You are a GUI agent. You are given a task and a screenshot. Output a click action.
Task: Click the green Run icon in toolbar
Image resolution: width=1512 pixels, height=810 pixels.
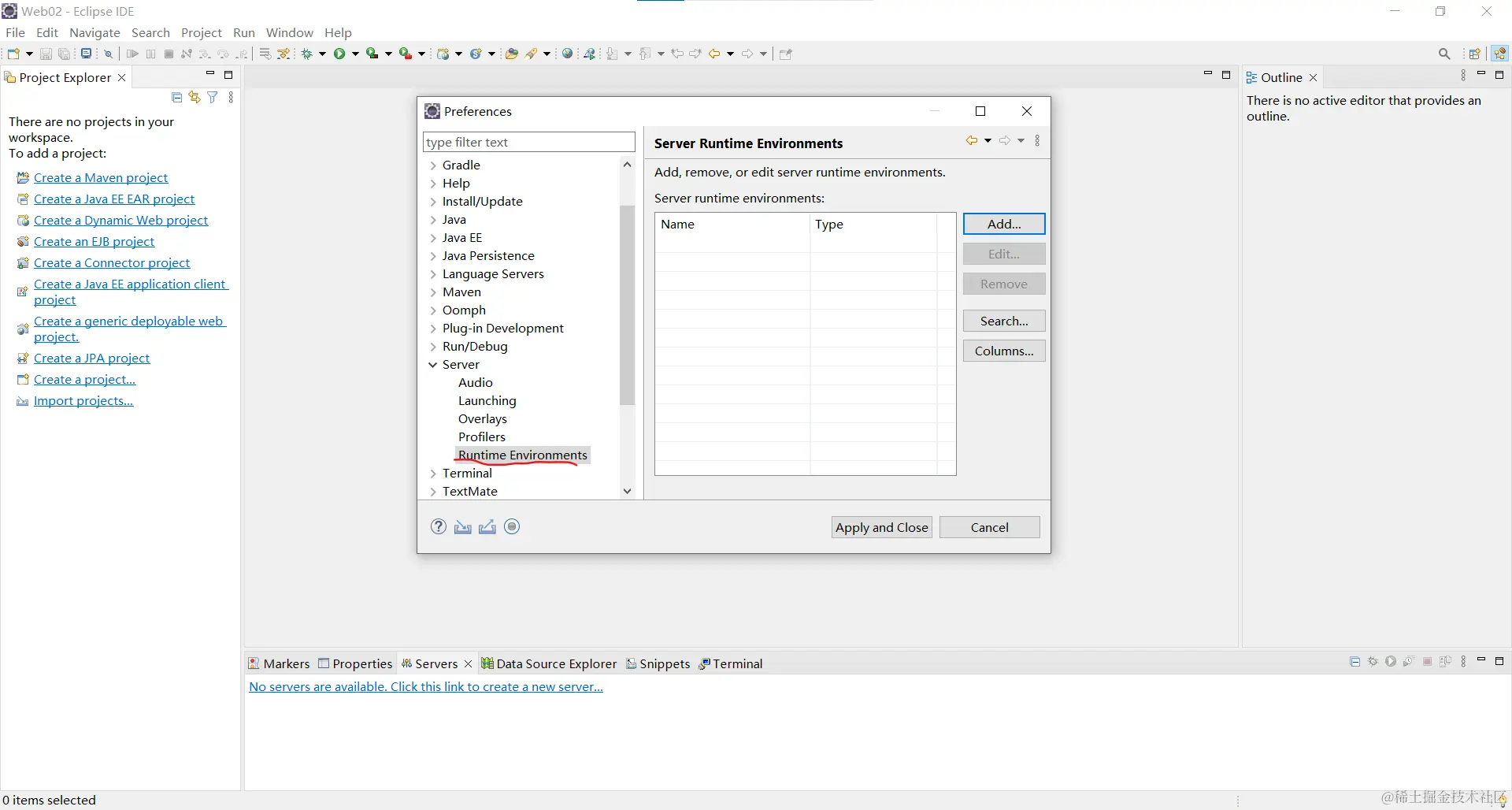coord(339,54)
